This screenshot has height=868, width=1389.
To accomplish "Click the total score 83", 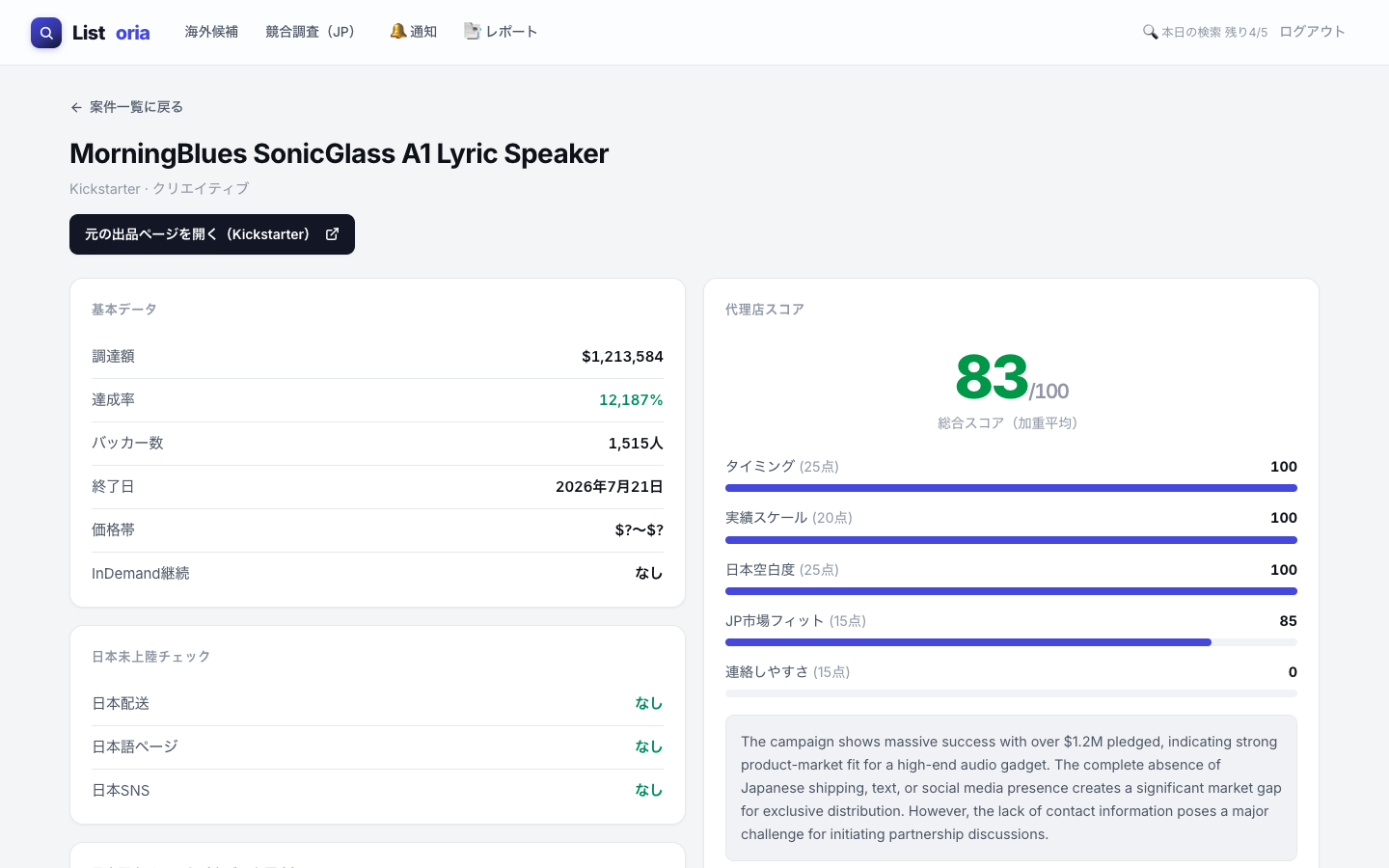I will (x=992, y=376).
